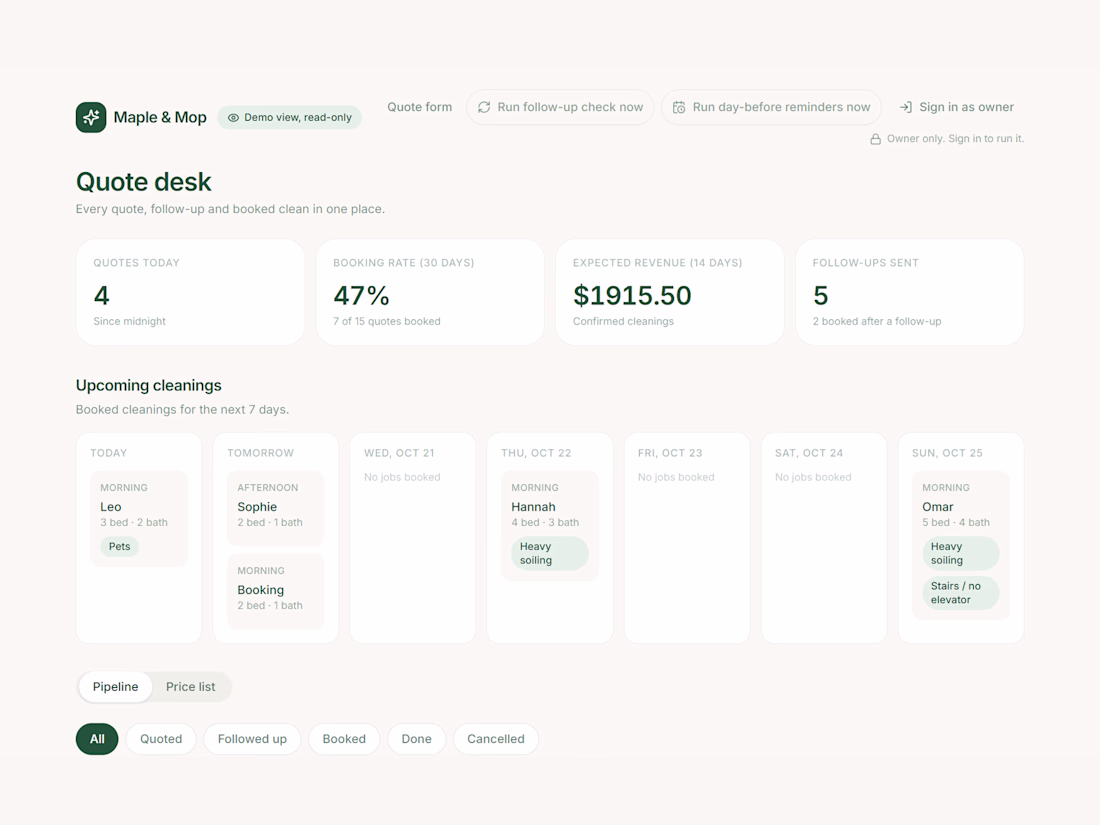Click the sign-in arrow icon
This screenshot has height=825, width=1100.
[906, 107]
